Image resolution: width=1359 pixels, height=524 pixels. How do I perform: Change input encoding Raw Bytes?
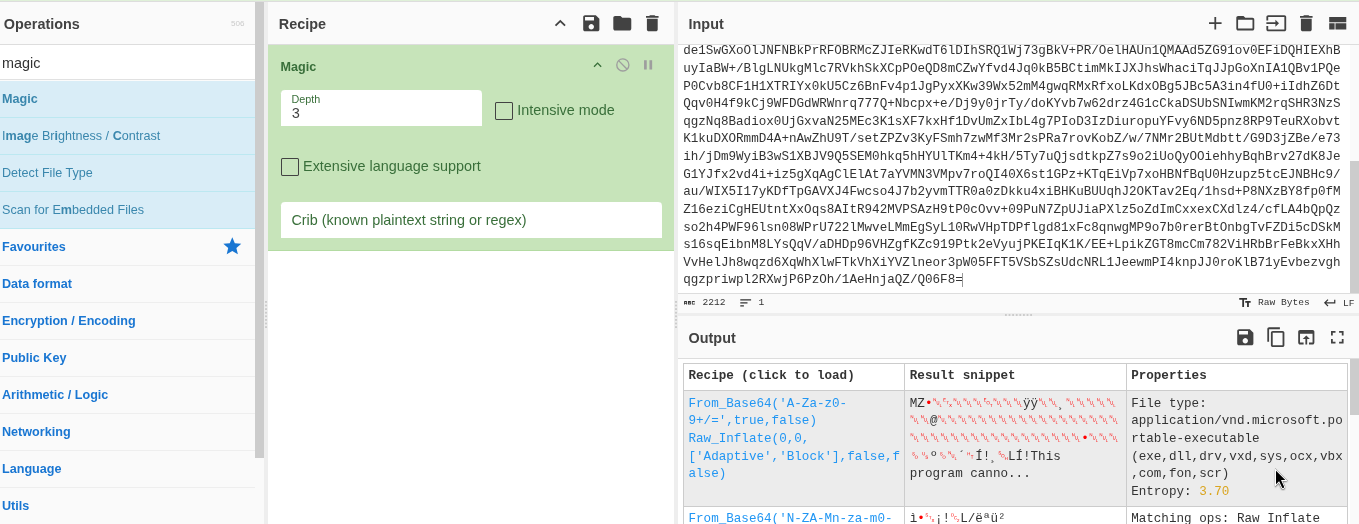click(x=1273, y=302)
